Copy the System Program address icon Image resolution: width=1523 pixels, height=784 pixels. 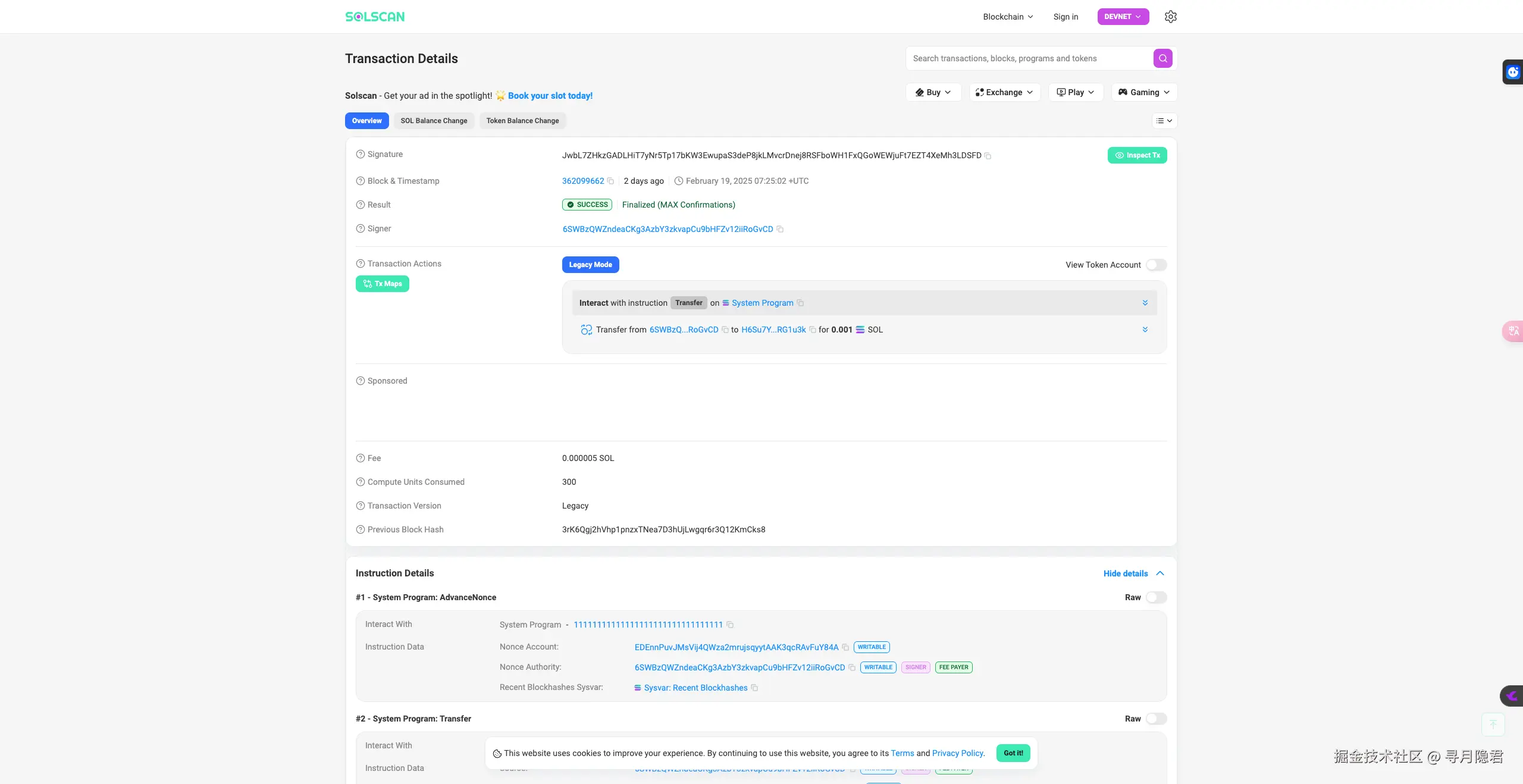point(730,625)
